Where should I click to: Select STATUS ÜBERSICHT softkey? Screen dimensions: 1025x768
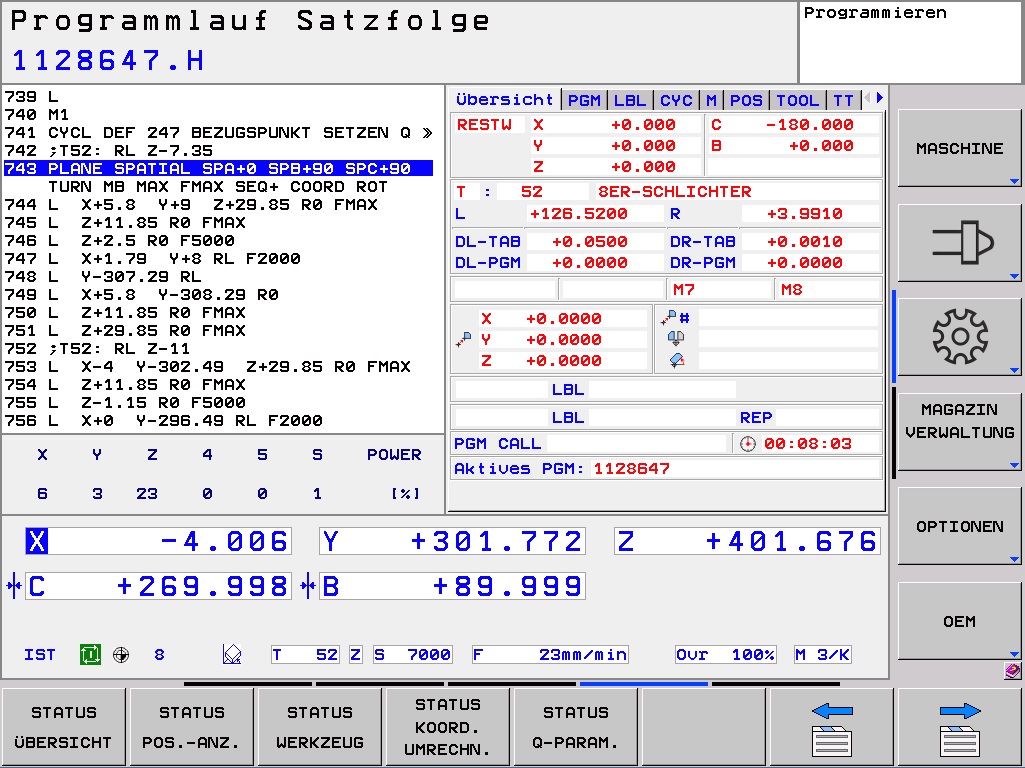click(63, 727)
